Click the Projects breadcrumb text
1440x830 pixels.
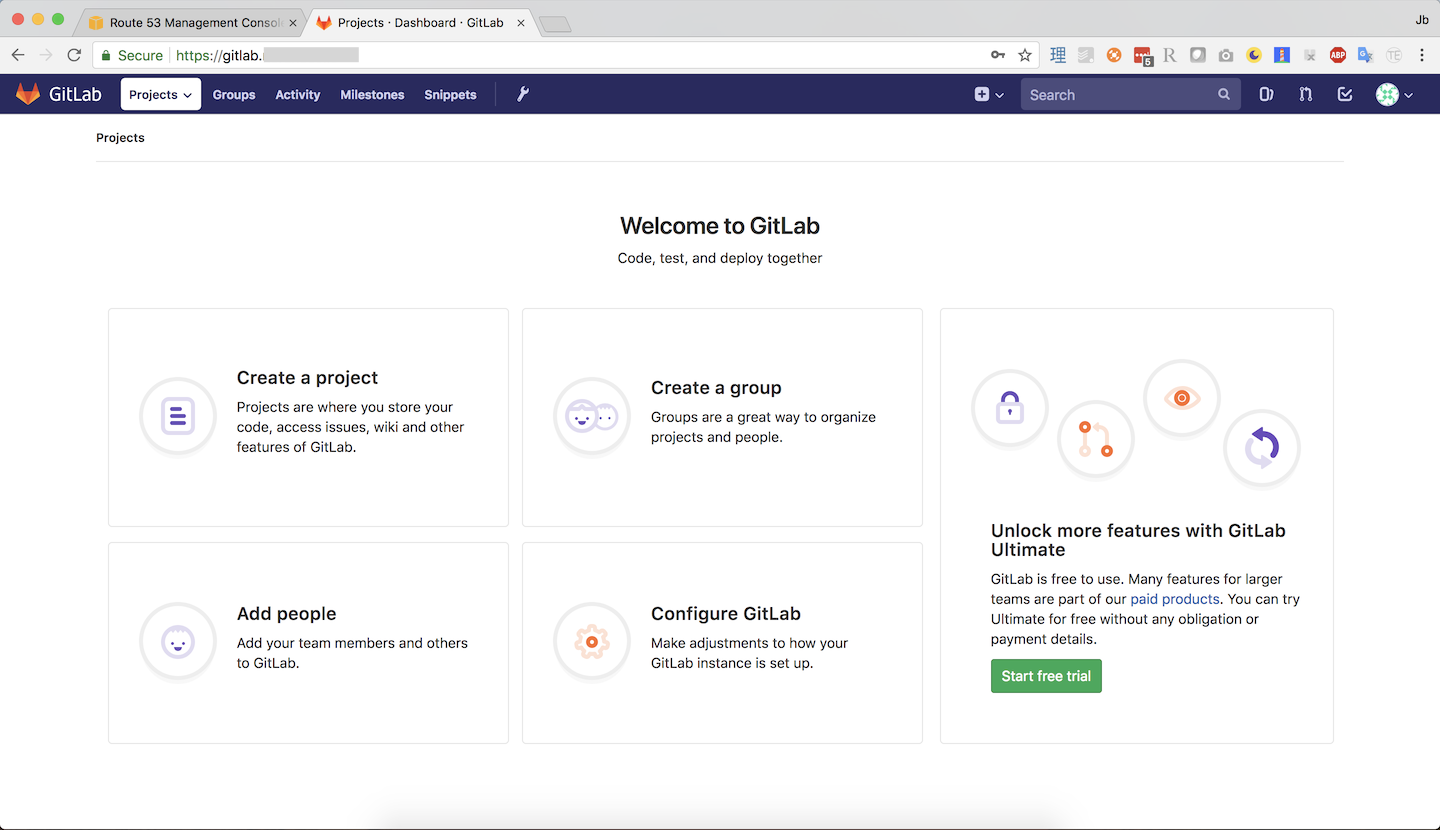click(x=120, y=138)
